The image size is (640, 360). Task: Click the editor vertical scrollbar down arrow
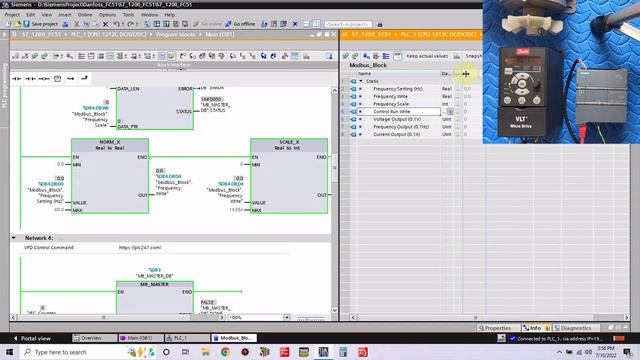coord(334,310)
